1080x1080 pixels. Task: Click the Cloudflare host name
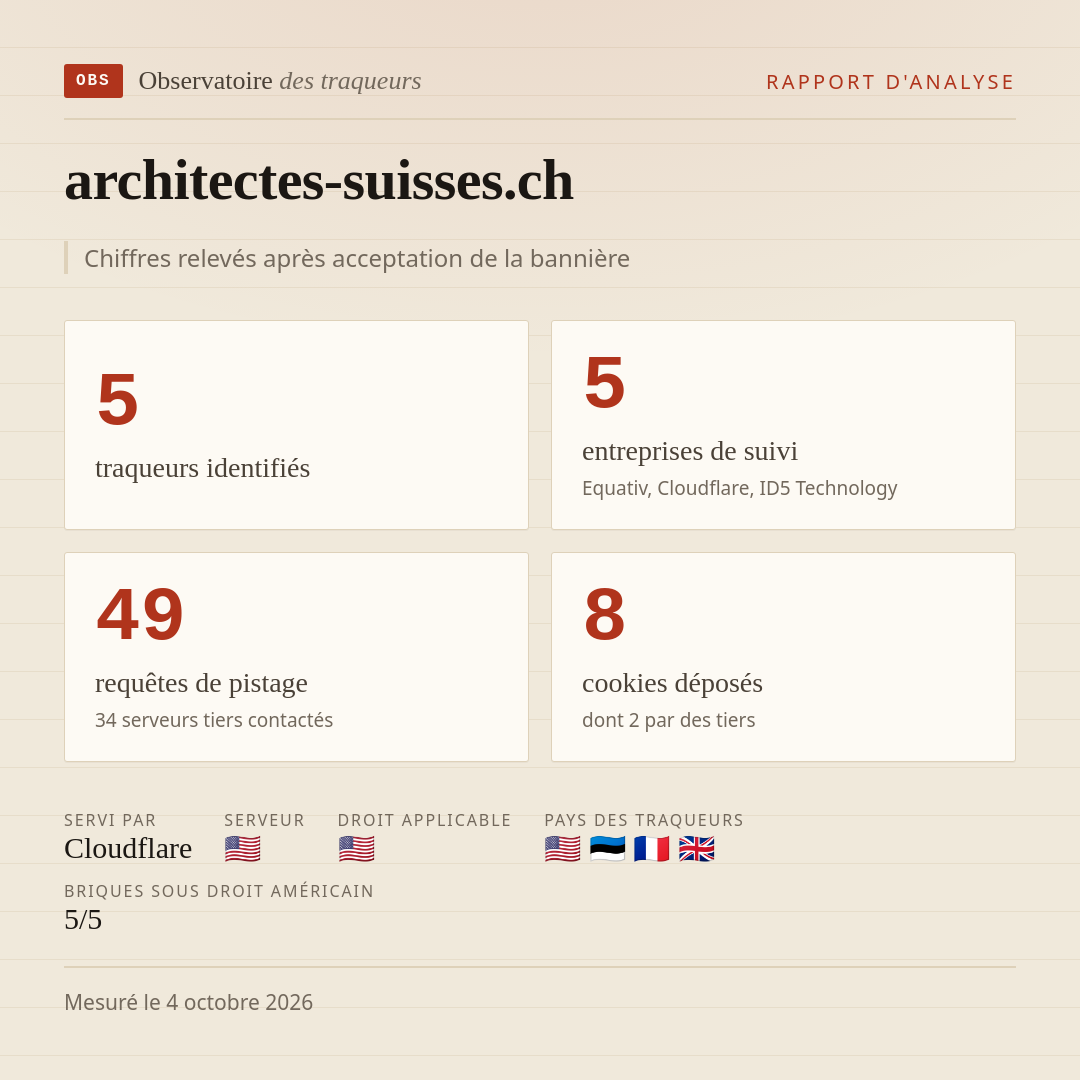tap(128, 849)
